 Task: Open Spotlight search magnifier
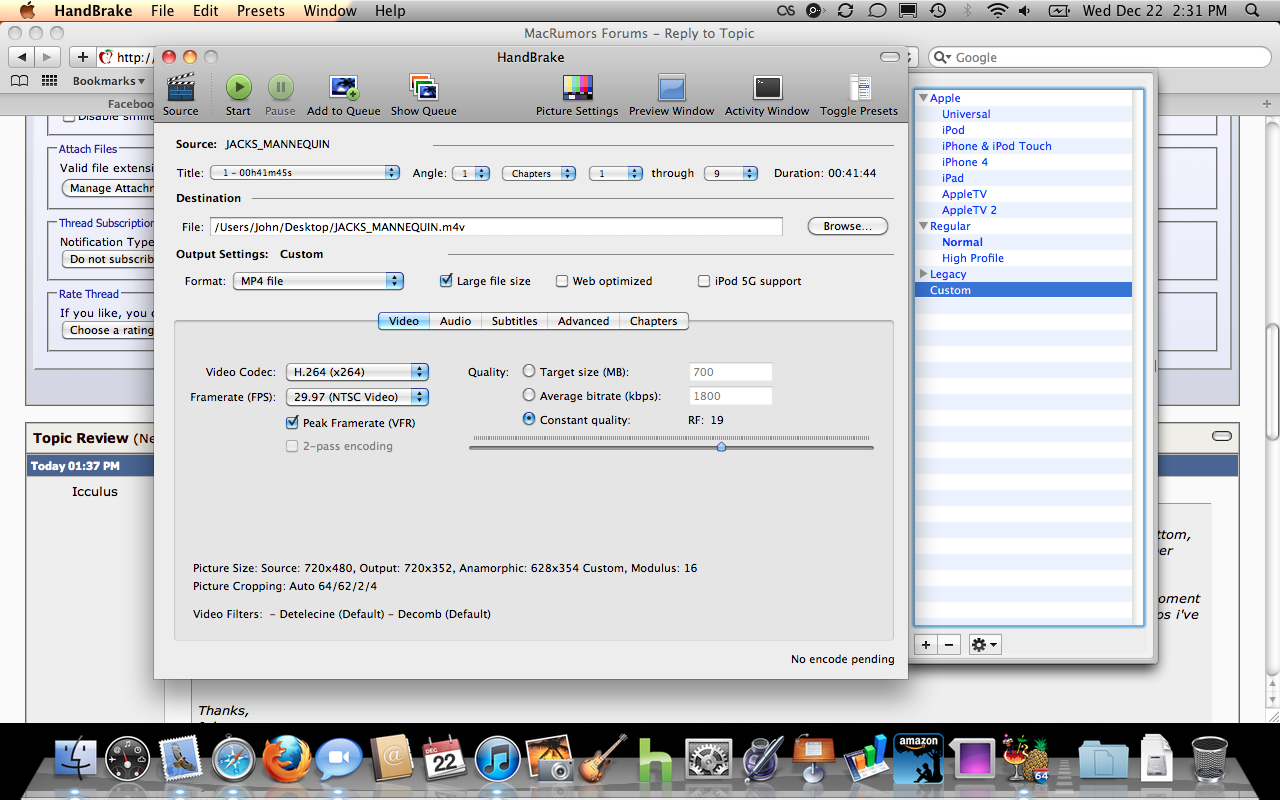pos(1254,11)
